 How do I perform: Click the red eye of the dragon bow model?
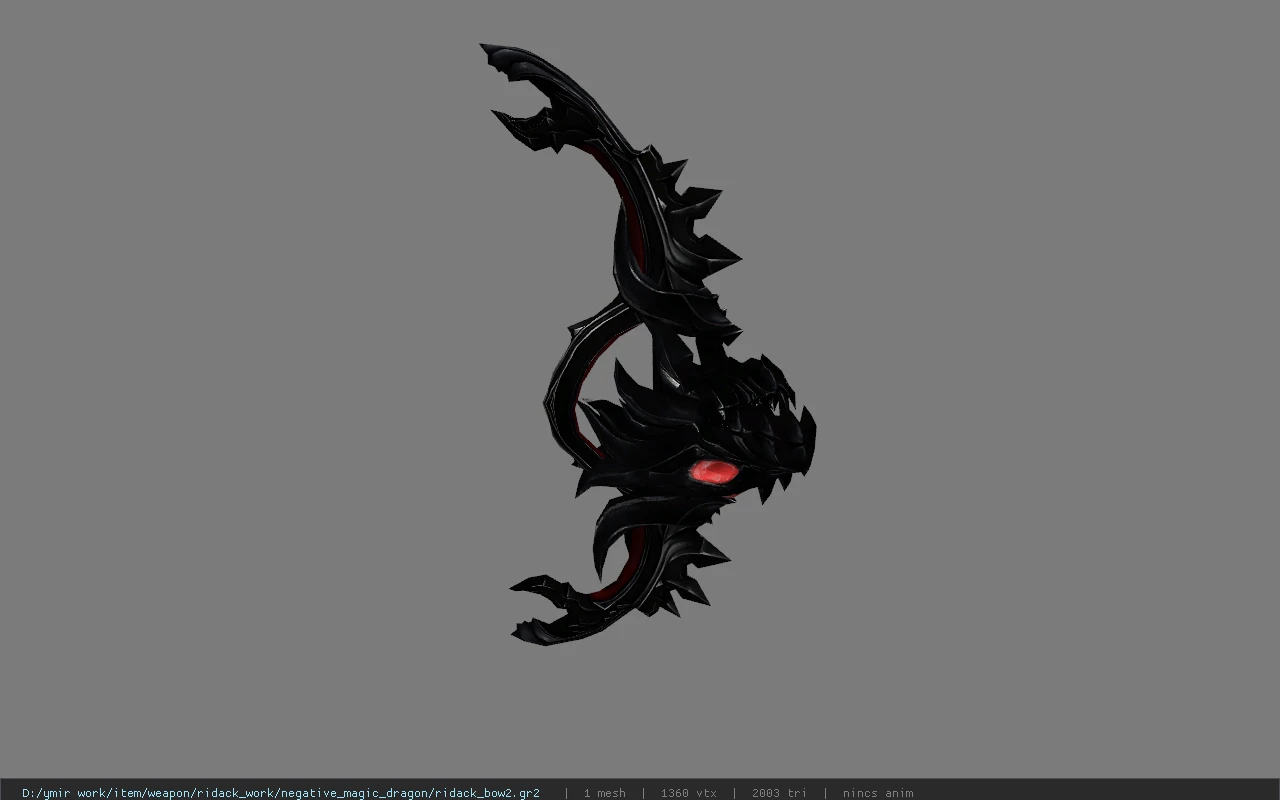click(x=714, y=471)
